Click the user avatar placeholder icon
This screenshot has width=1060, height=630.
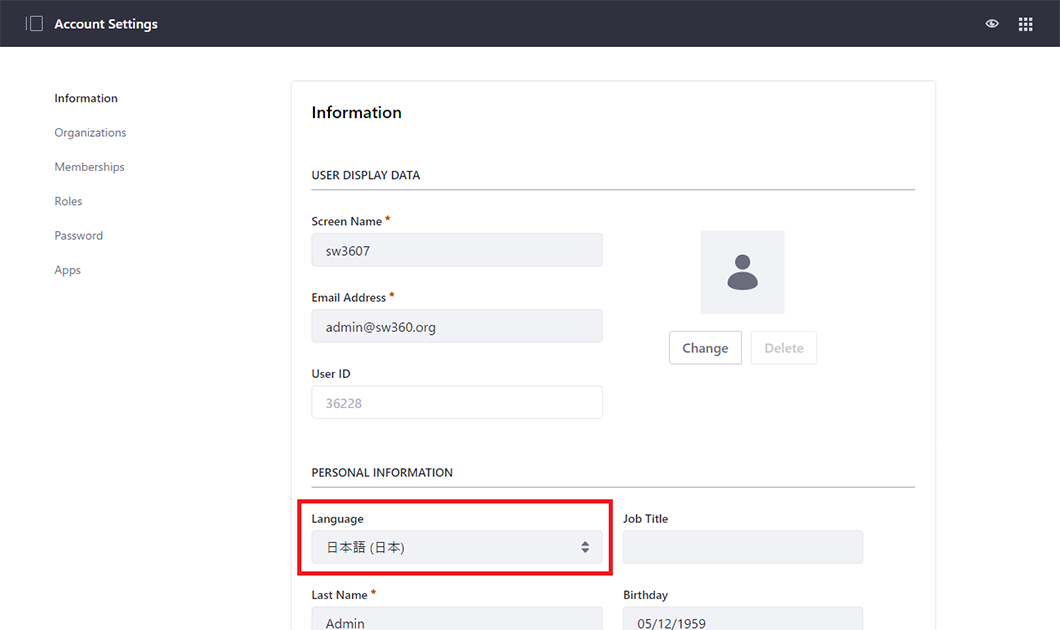tap(742, 271)
